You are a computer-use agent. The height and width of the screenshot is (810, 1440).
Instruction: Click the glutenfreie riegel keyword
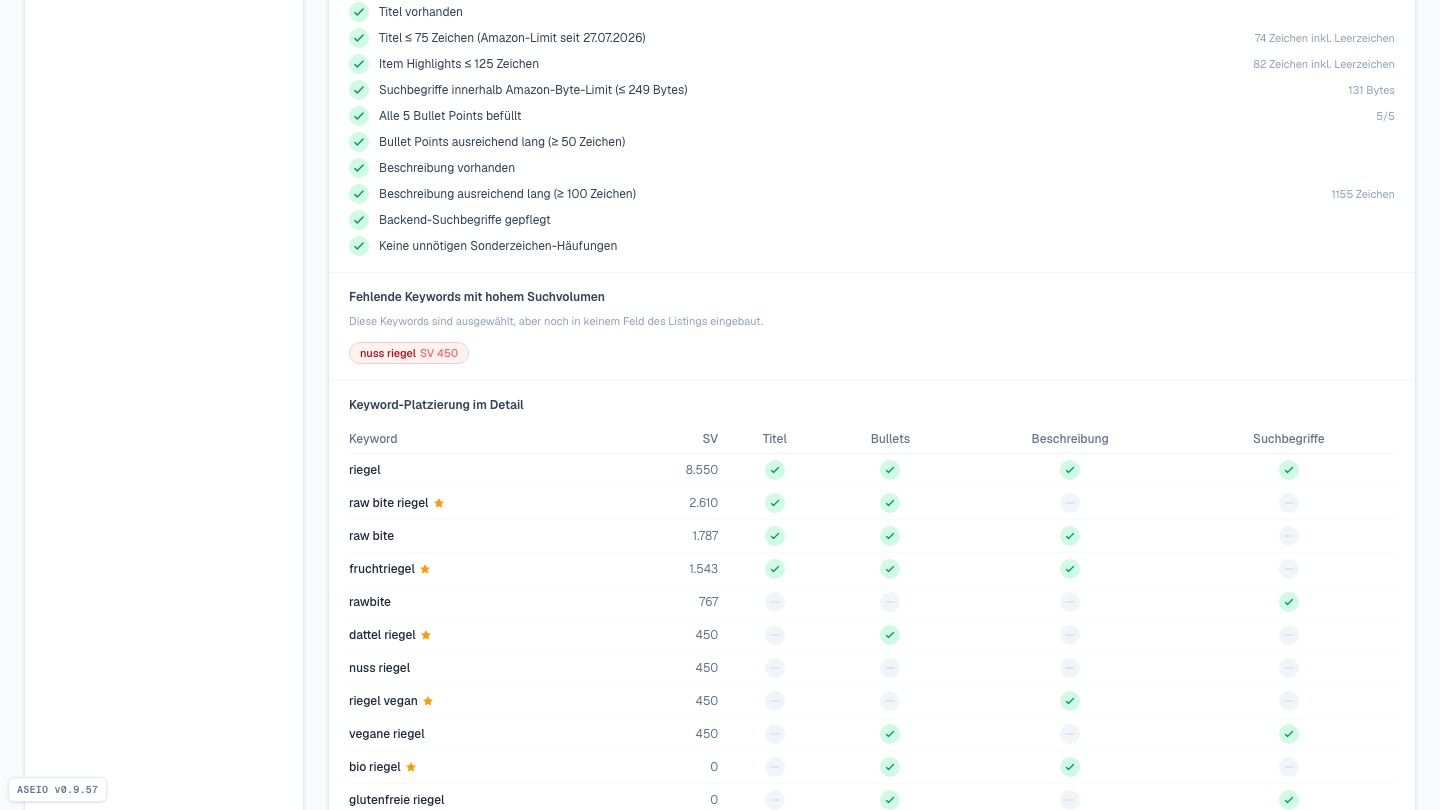(397, 800)
